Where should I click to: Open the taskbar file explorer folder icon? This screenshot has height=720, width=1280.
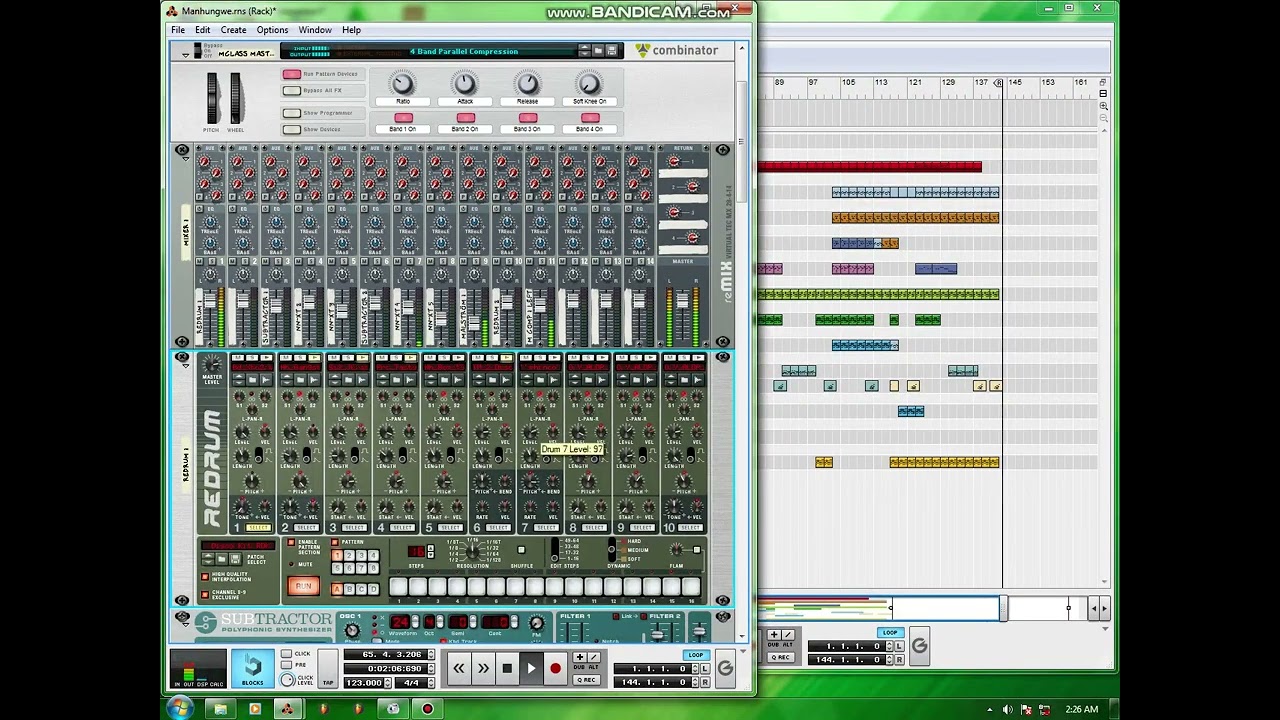click(220, 709)
